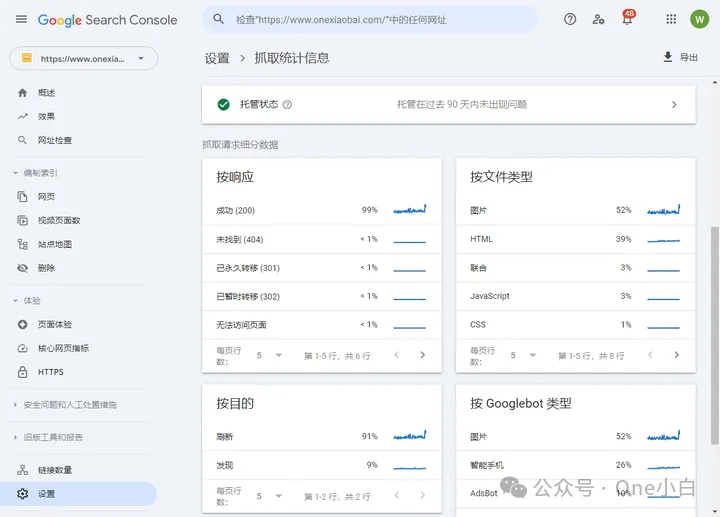Go to previous page in 按响应 table
Viewport: 720px width, 517px height.
pyautogui.click(x=397, y=355)
